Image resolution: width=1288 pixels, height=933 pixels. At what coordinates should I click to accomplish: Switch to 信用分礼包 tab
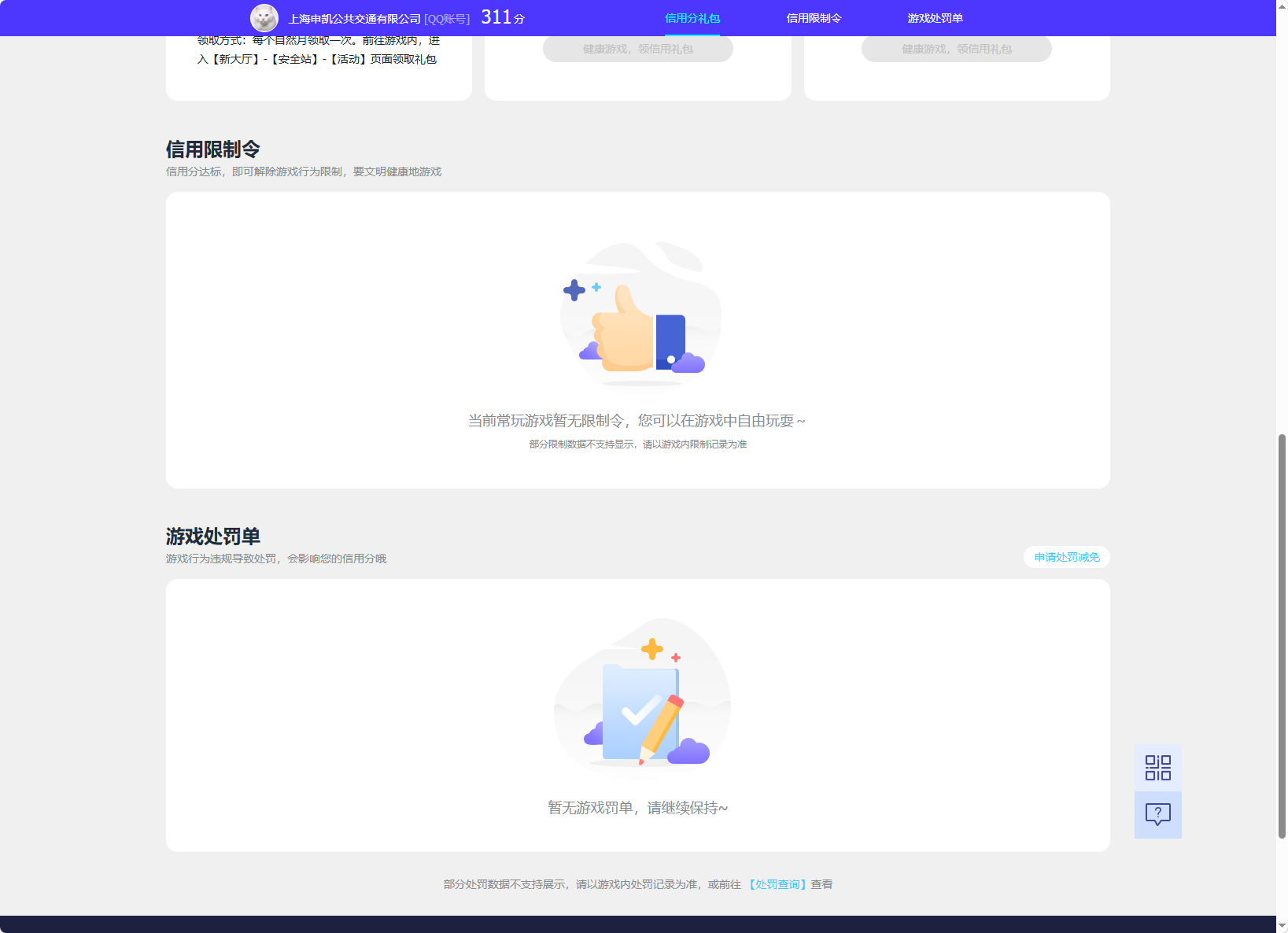click(x=692, y=18)
